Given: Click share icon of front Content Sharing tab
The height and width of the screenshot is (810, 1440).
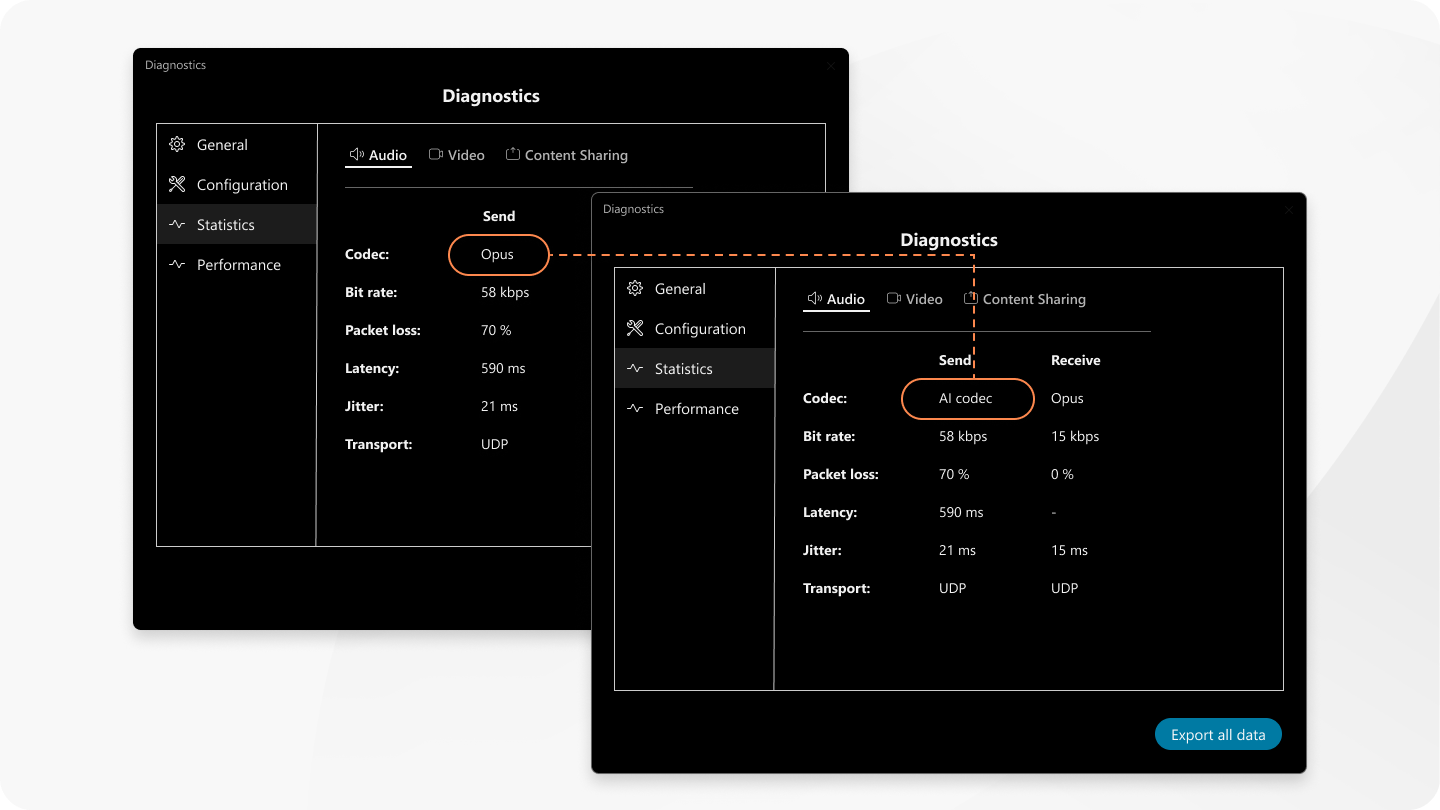Looking at the screenshot, I should 971,298.
